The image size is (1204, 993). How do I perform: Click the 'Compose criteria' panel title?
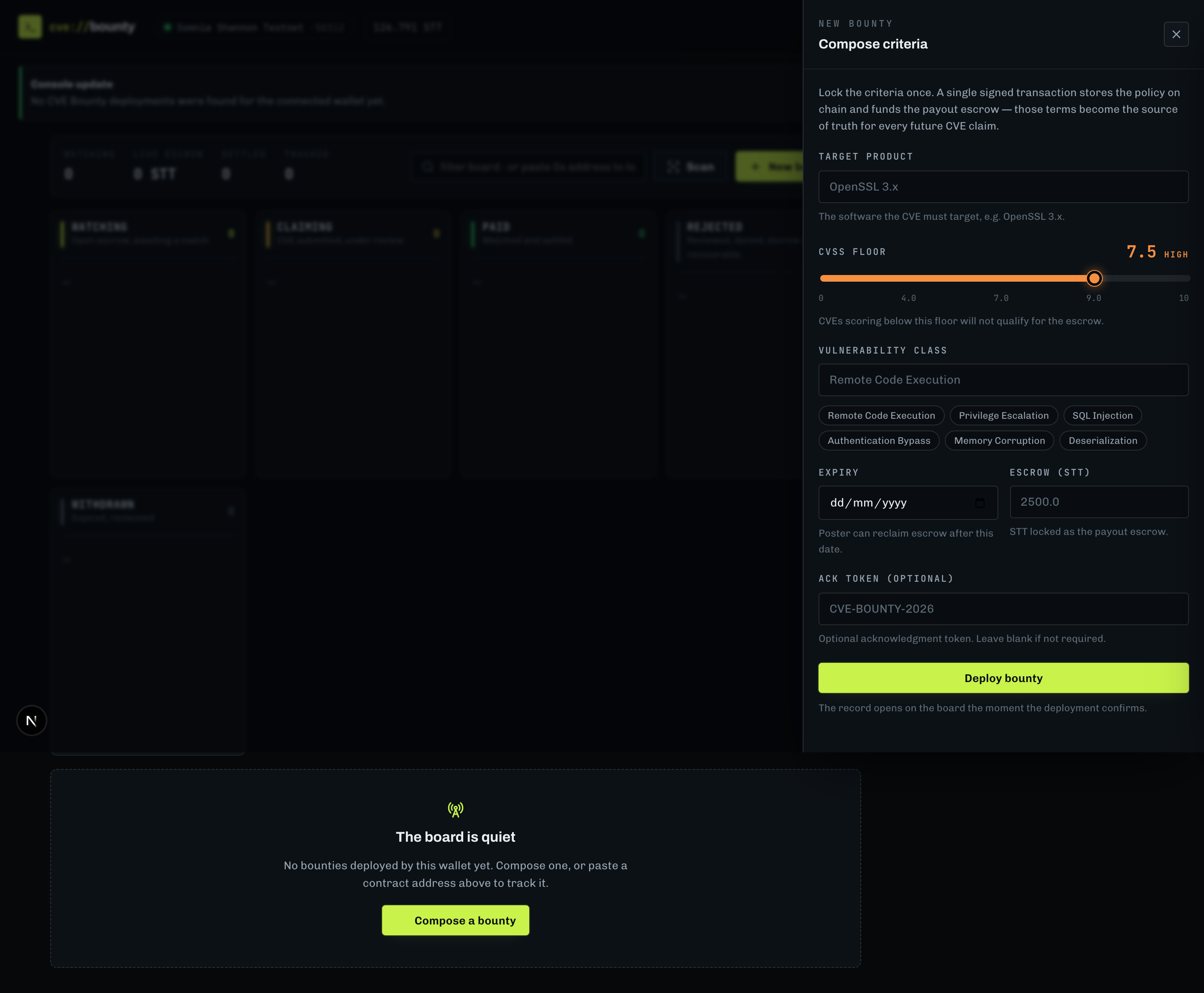pos(872,44)
